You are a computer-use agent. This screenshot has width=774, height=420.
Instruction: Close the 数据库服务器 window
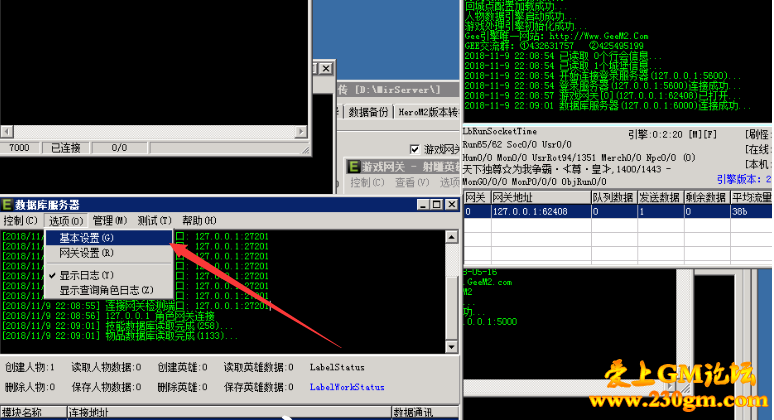(452, 204)
